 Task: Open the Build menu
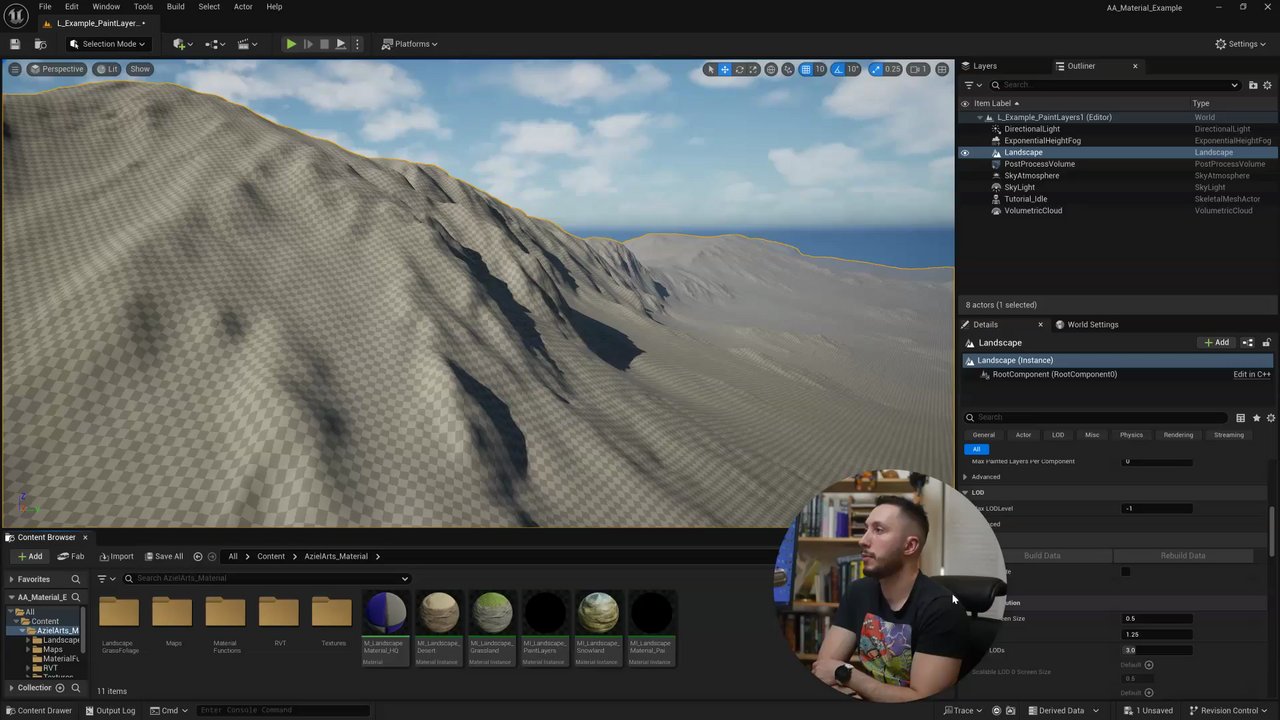[x=175, y=7]
